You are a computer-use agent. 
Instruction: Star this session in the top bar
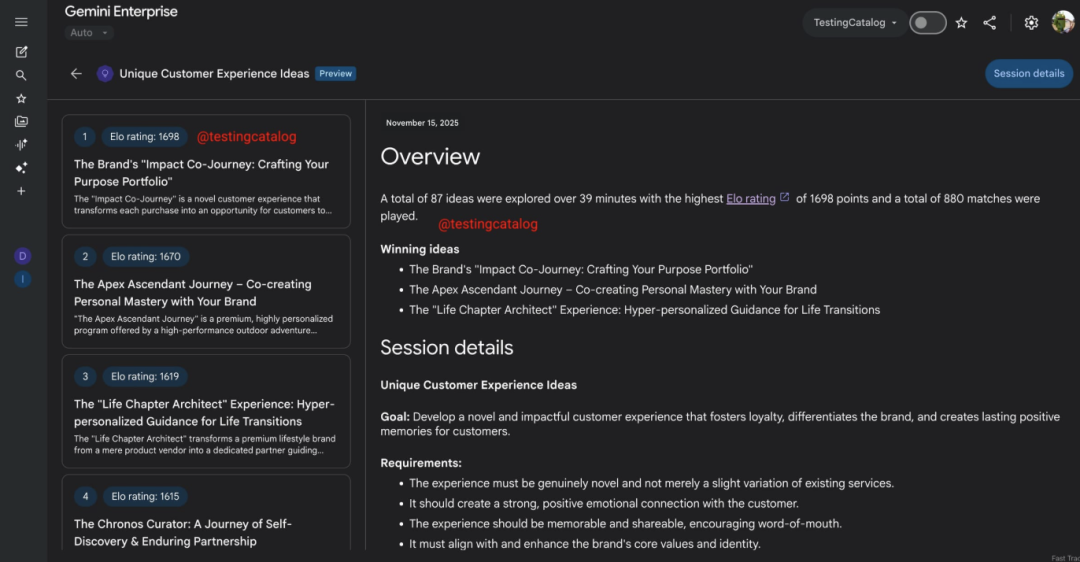961,23
